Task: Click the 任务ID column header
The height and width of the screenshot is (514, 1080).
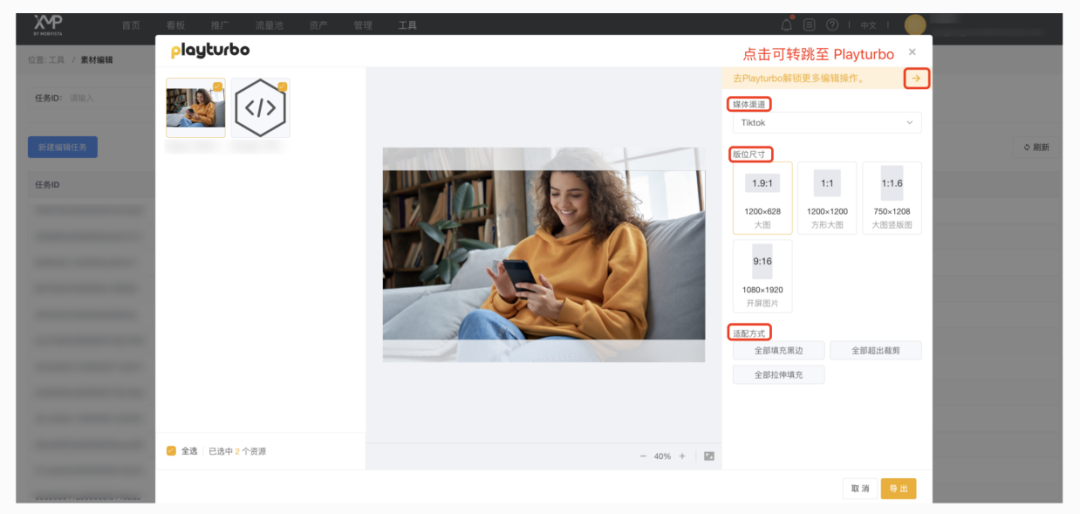Action: pyautogui.click(x=48, y=185)
